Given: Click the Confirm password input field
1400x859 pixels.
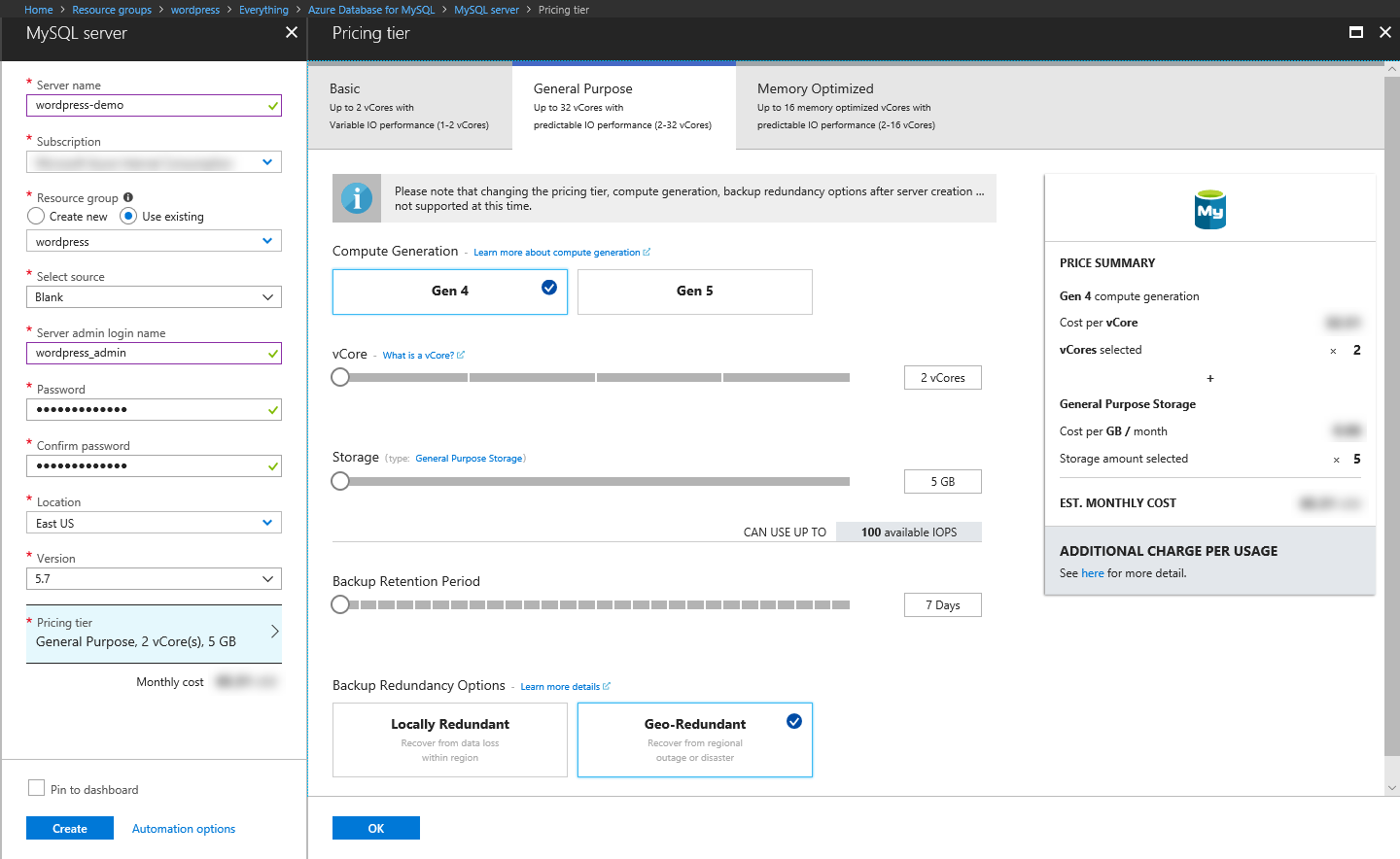Looking at the screenshot, I should click(x=154, y=466).
